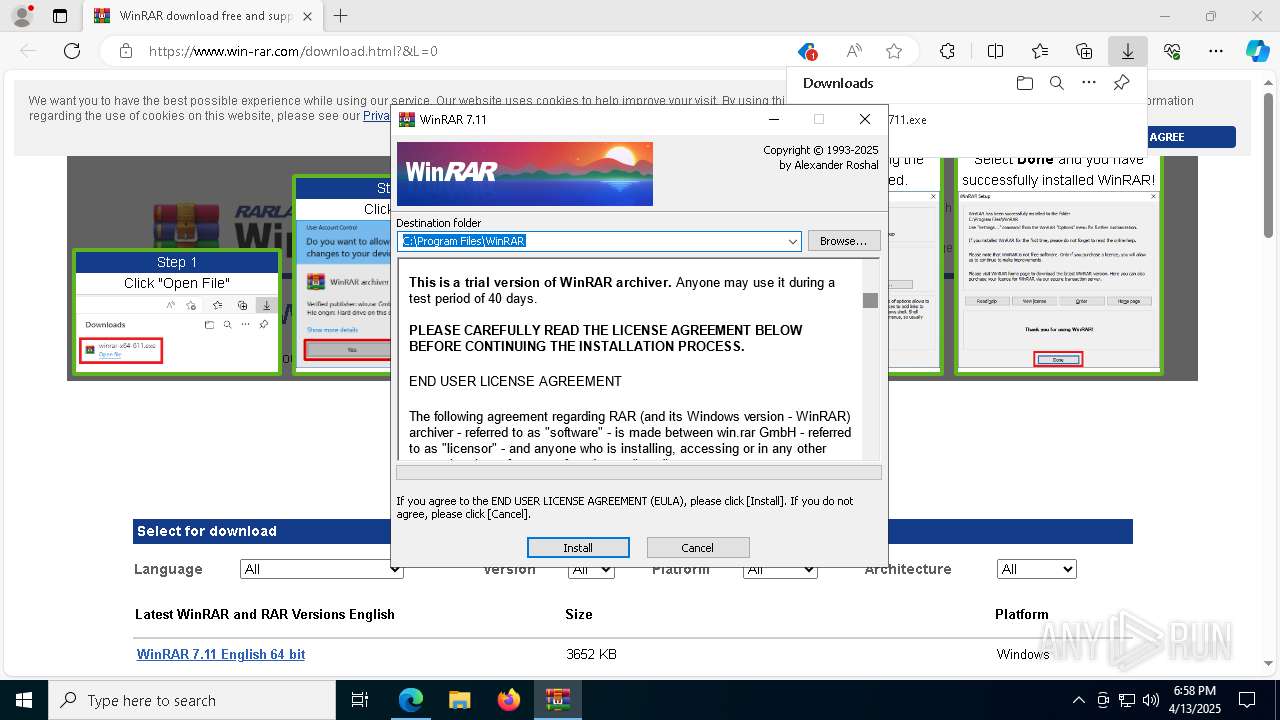This screenshot has width=1280, height=720.
Task: Open the Platform dropdown on the web page
Action: (x=780, y=569)
